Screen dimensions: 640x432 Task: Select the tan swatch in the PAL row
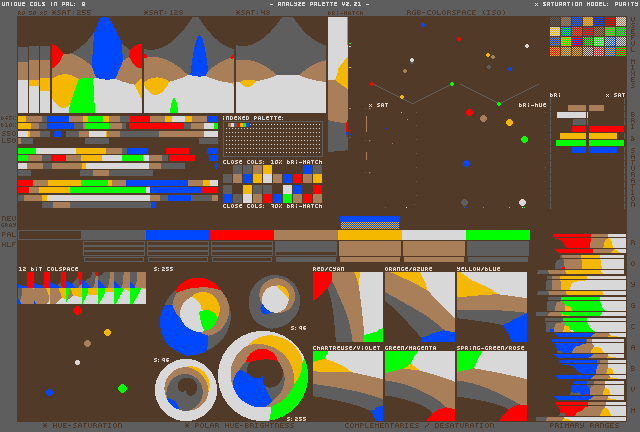[306, 235]
